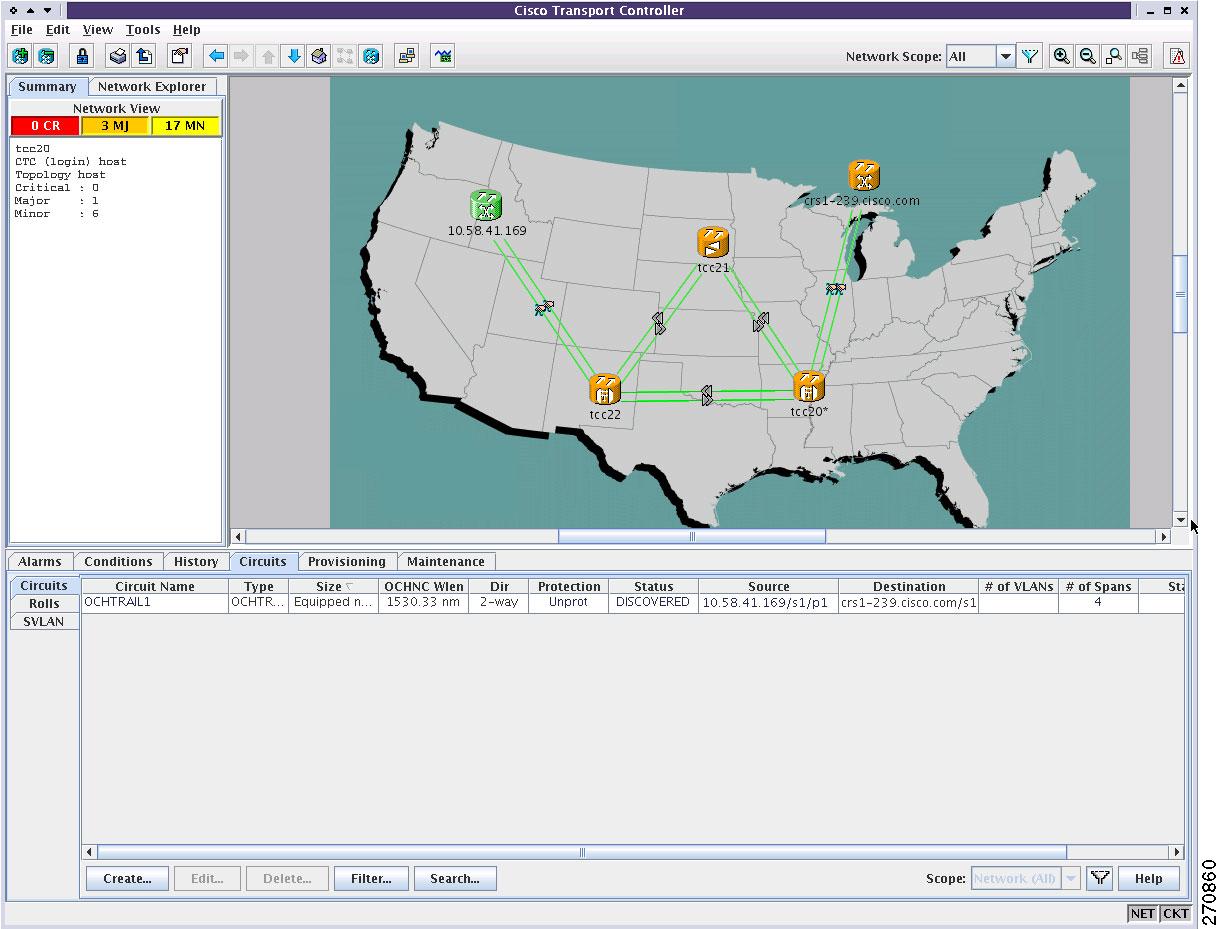Image resolution: width=1222 pixels, height=929 pixels.
Task: Switch to the Alarms tab
Action: (40, 562)
